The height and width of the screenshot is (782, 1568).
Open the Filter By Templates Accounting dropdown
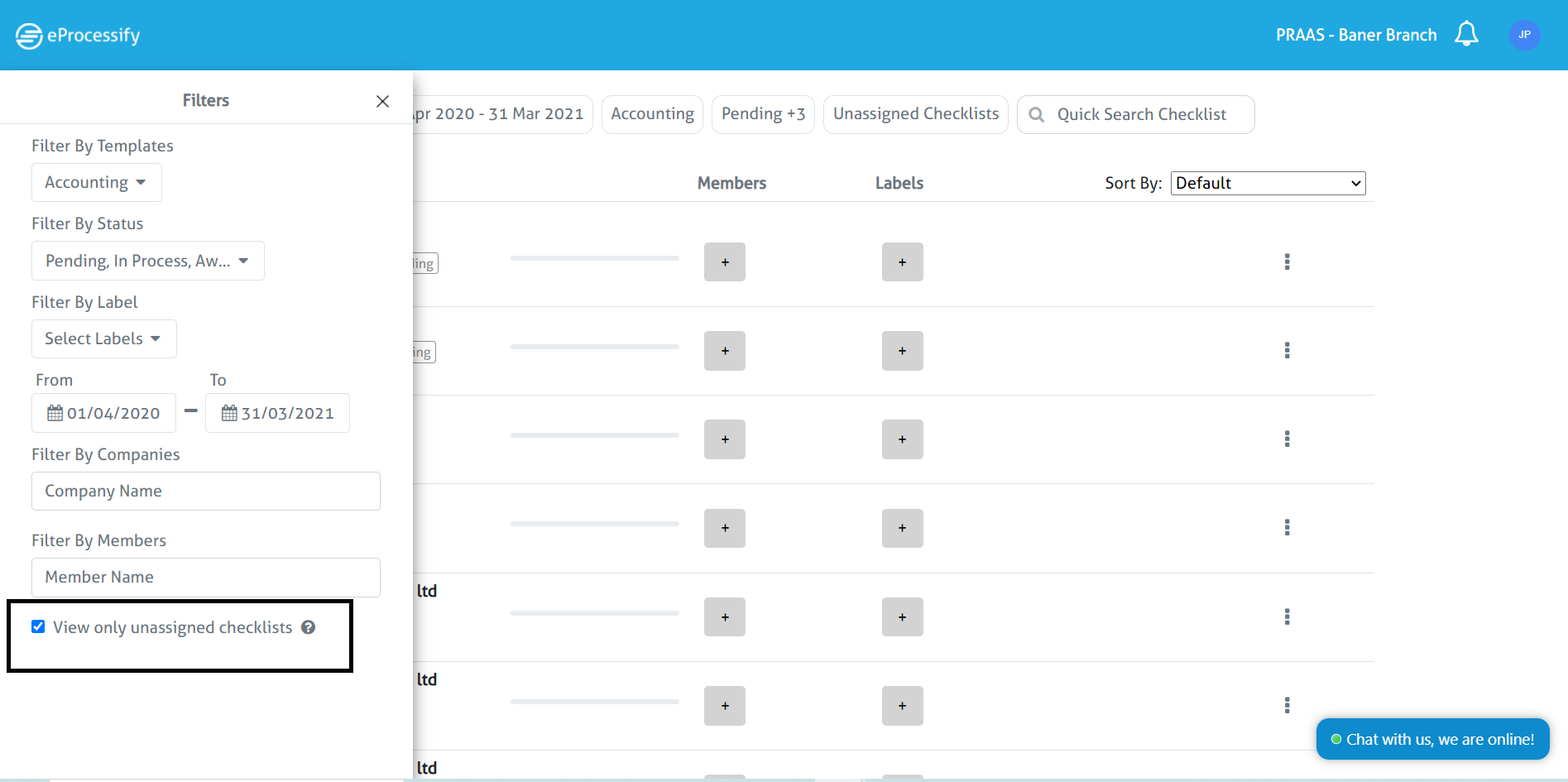point(96,182)
